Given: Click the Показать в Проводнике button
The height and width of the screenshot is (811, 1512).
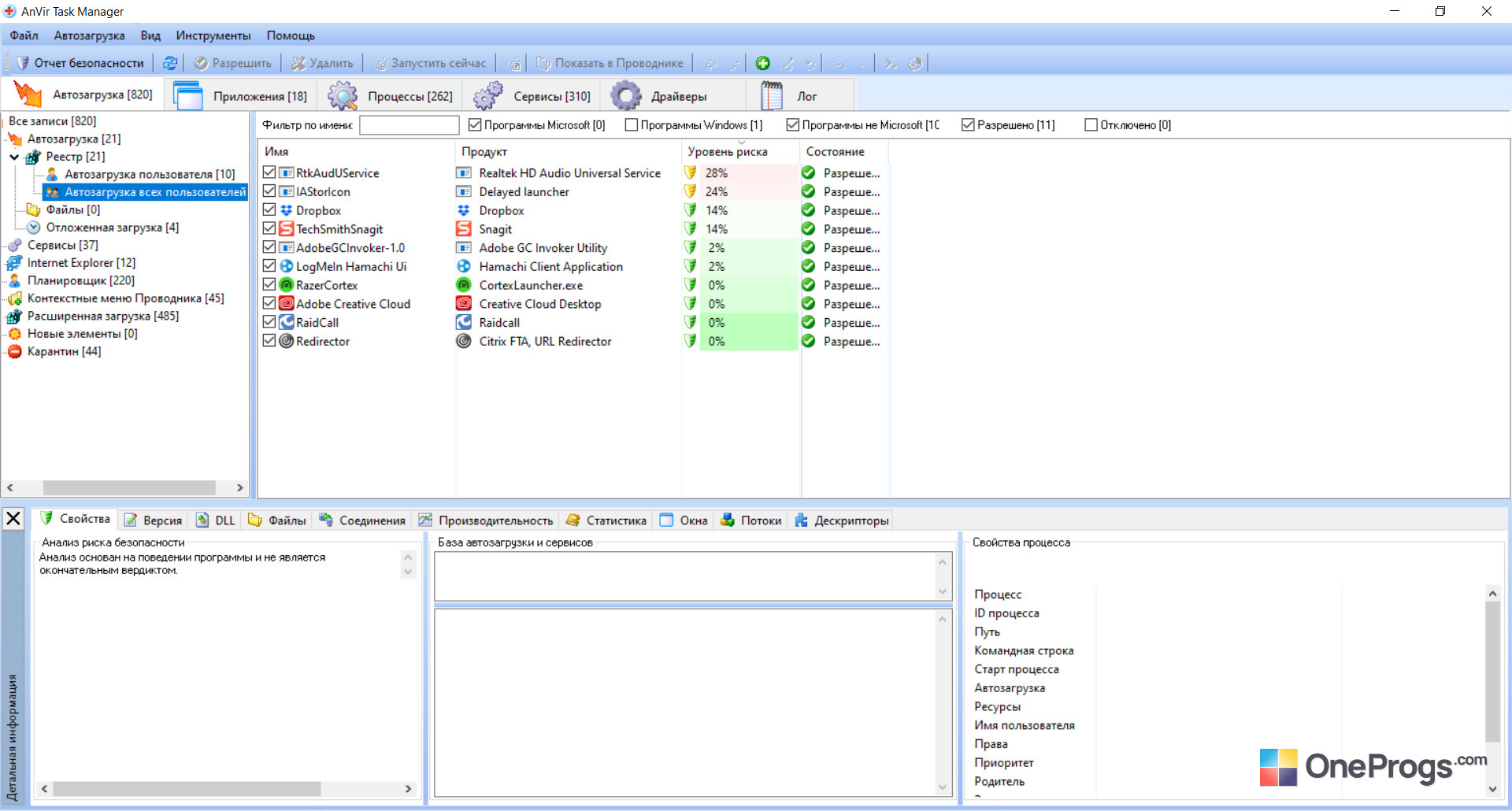Looking at the screenshot, I should [x=610, y=63].
